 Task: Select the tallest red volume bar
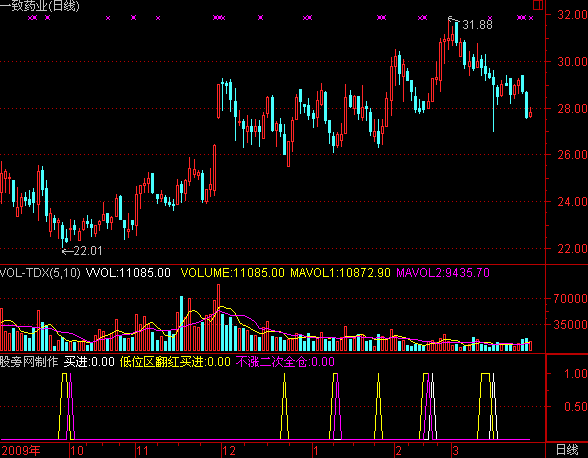click(218, 318)
